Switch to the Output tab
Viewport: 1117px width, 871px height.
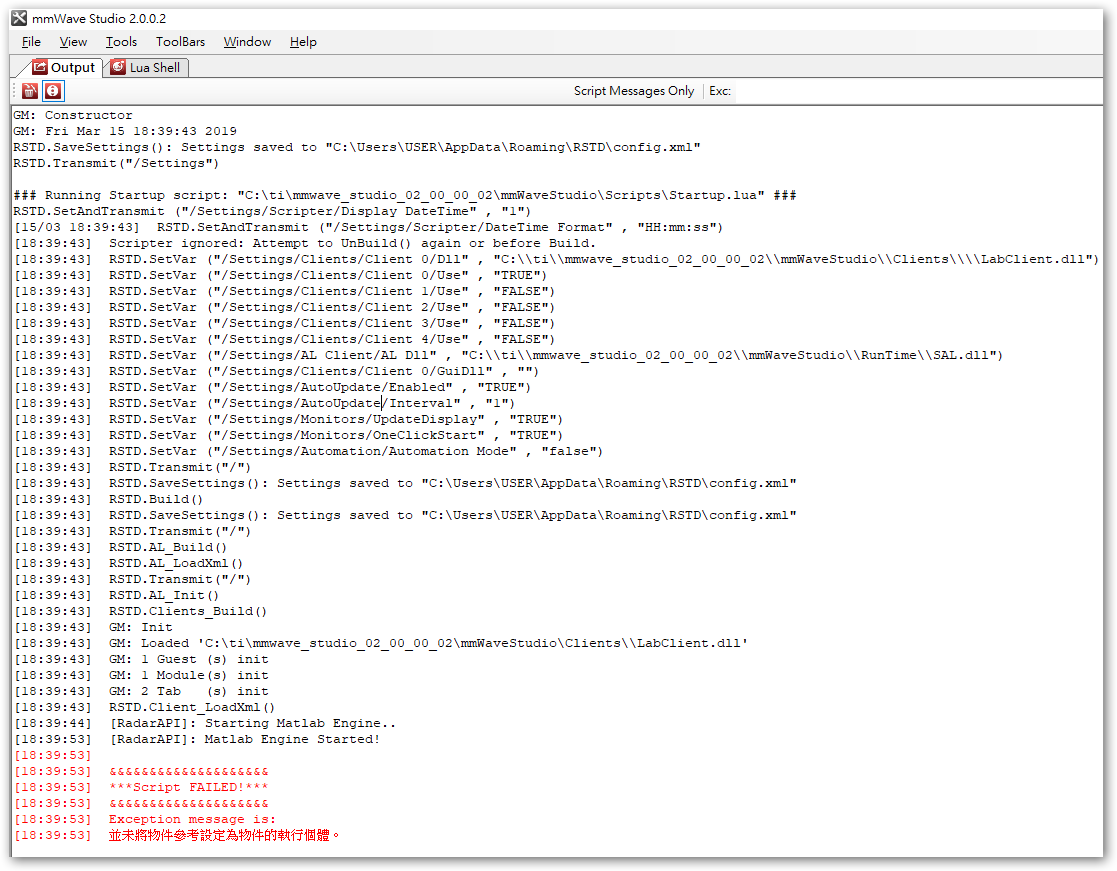[x=63, y=68]
